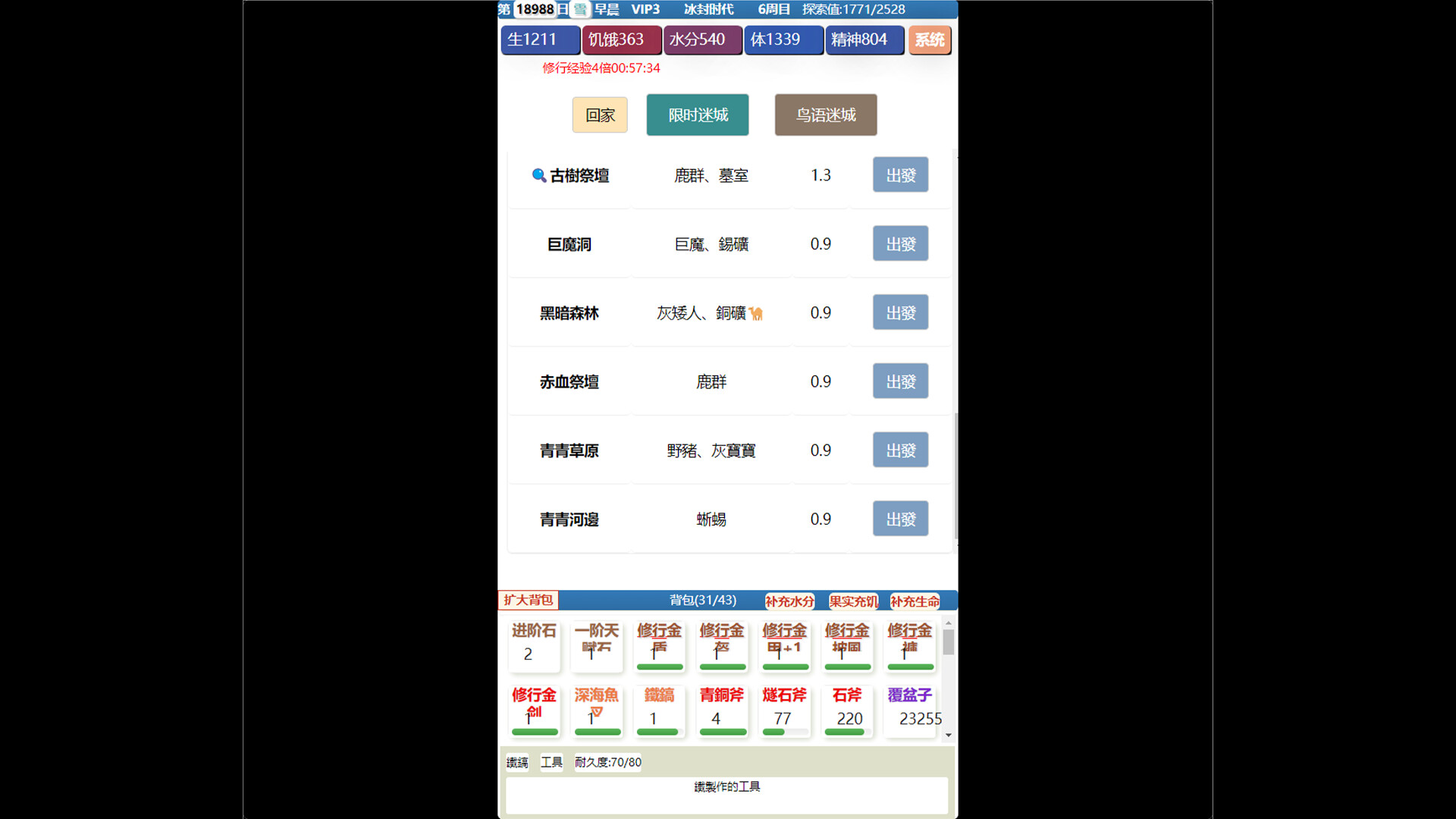Switch to the 工具 tab in item details
Screen dimensions: 1456x819
(x=551, y=763)
